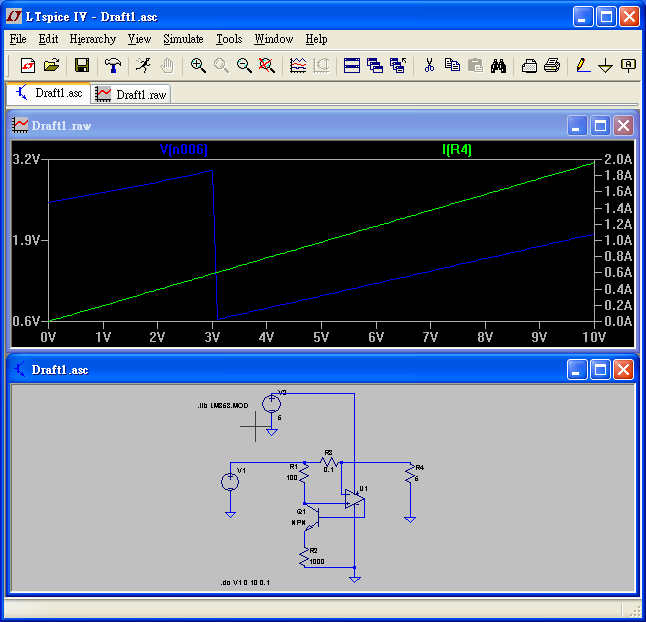This screenshot has height=622, width=646.
Task: Click the Halt simulation hand icon
Action: 167,65
